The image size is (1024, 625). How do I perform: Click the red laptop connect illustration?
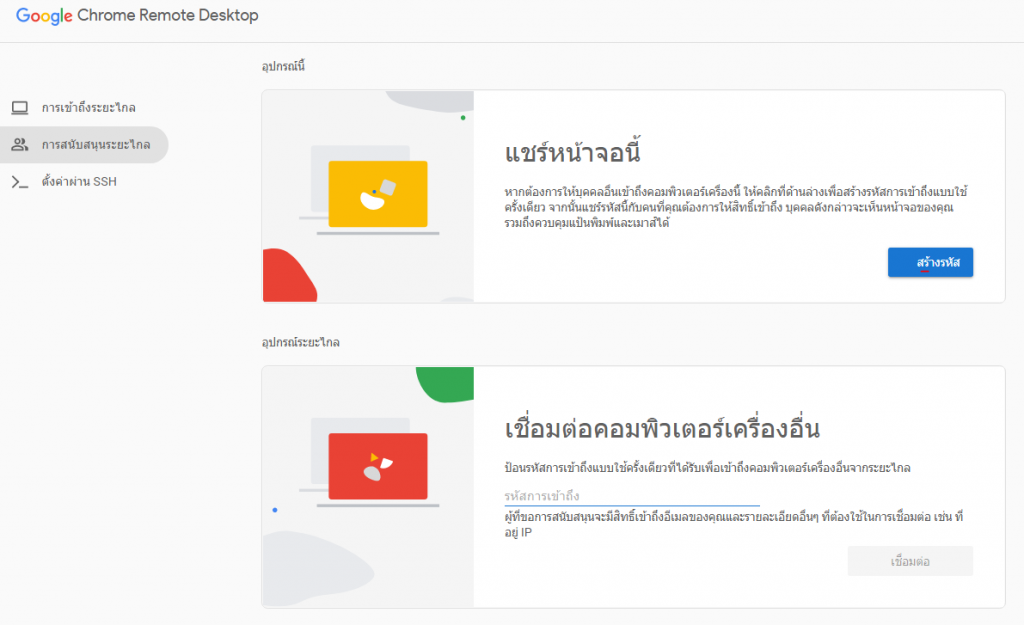369,463
